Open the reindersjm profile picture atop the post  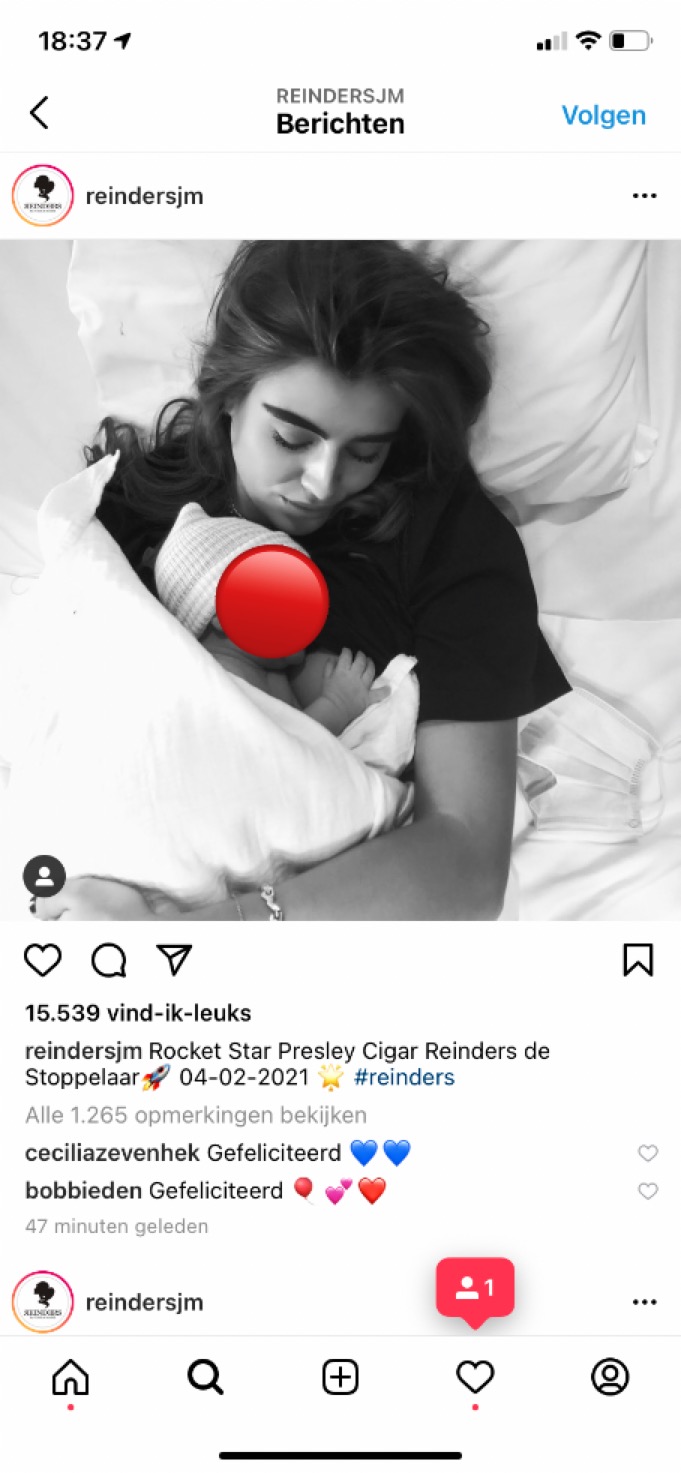pos(42,196)
